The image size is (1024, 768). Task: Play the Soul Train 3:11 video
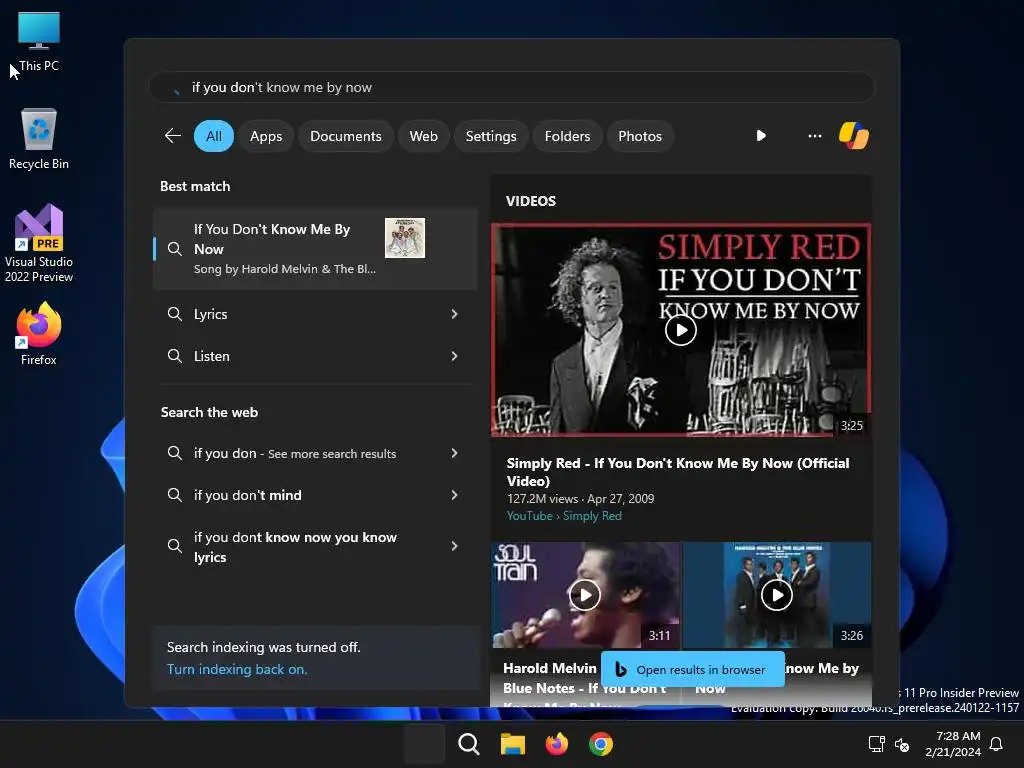coord(584,595)
